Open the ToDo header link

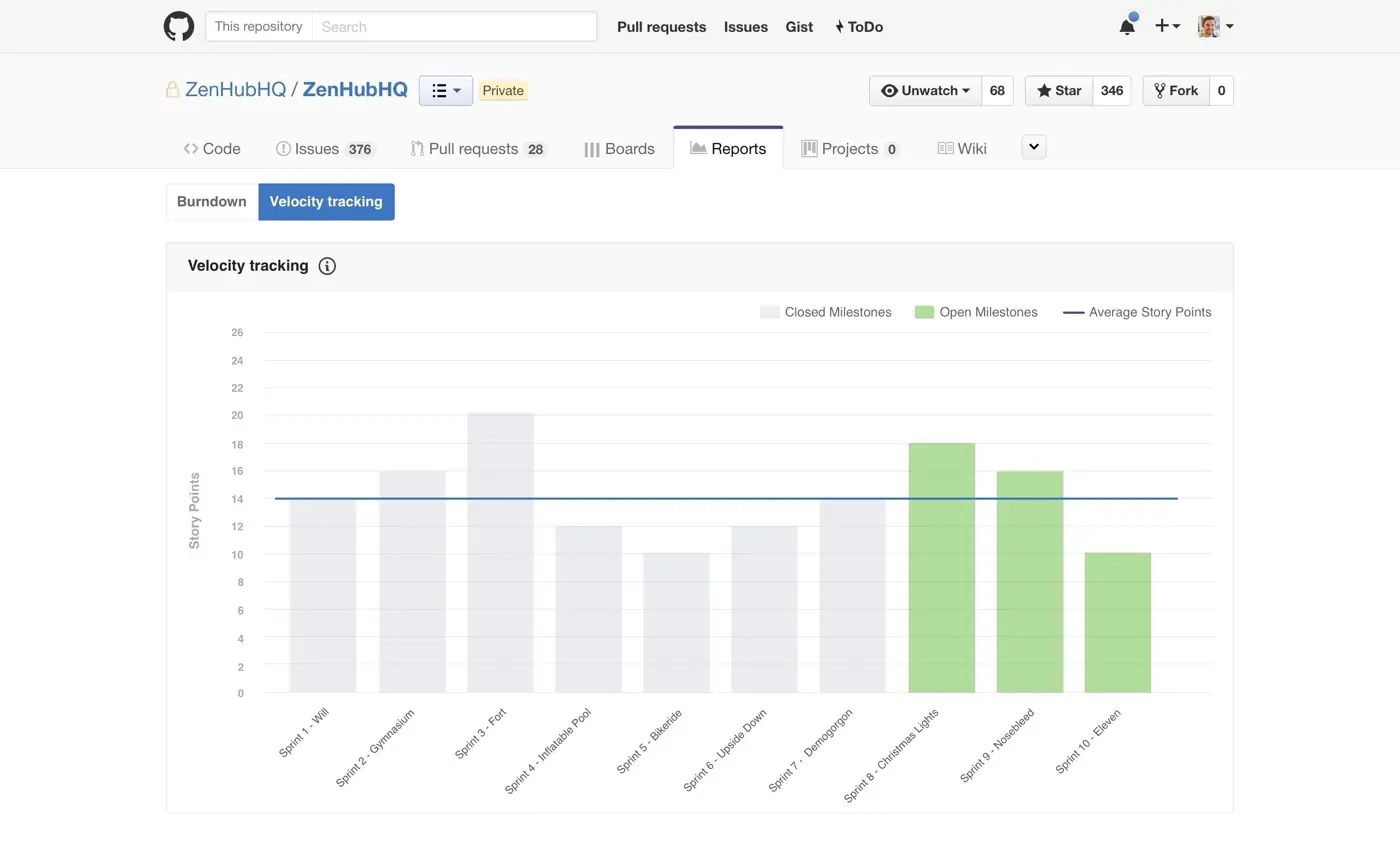pyautogui.click(x=859, y=27)
